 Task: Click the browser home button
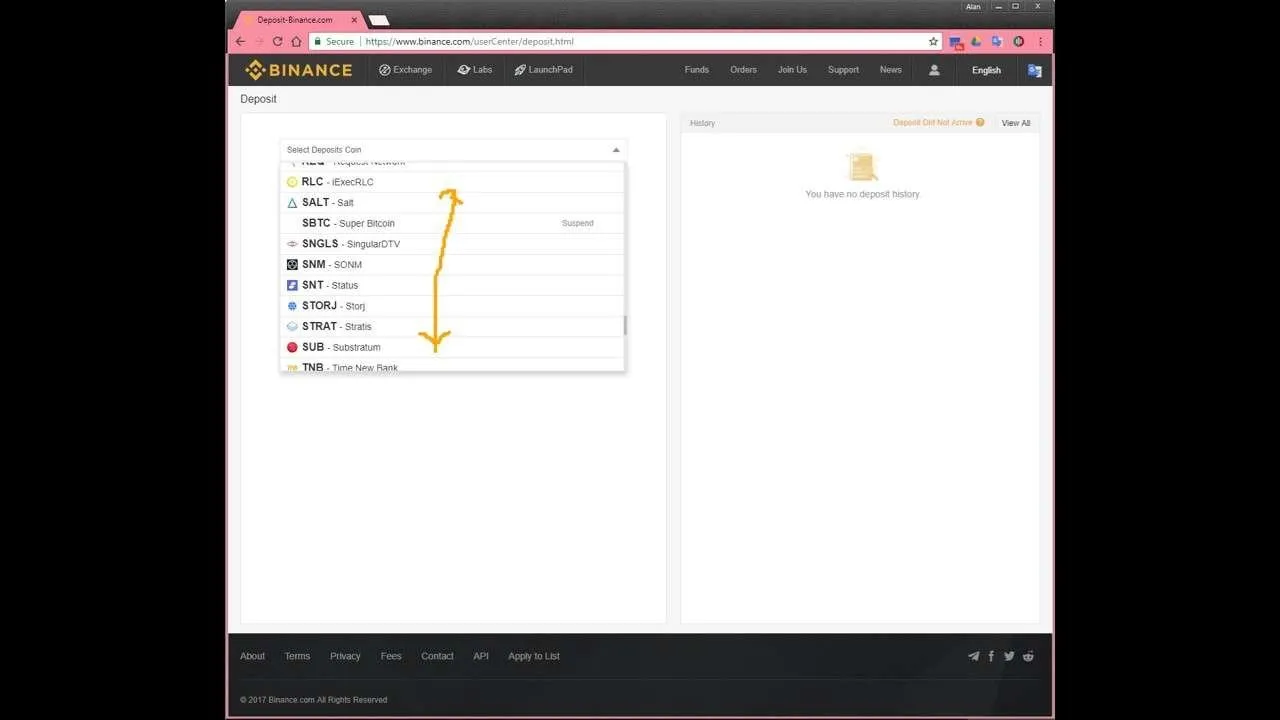click(x=296, y=41)
